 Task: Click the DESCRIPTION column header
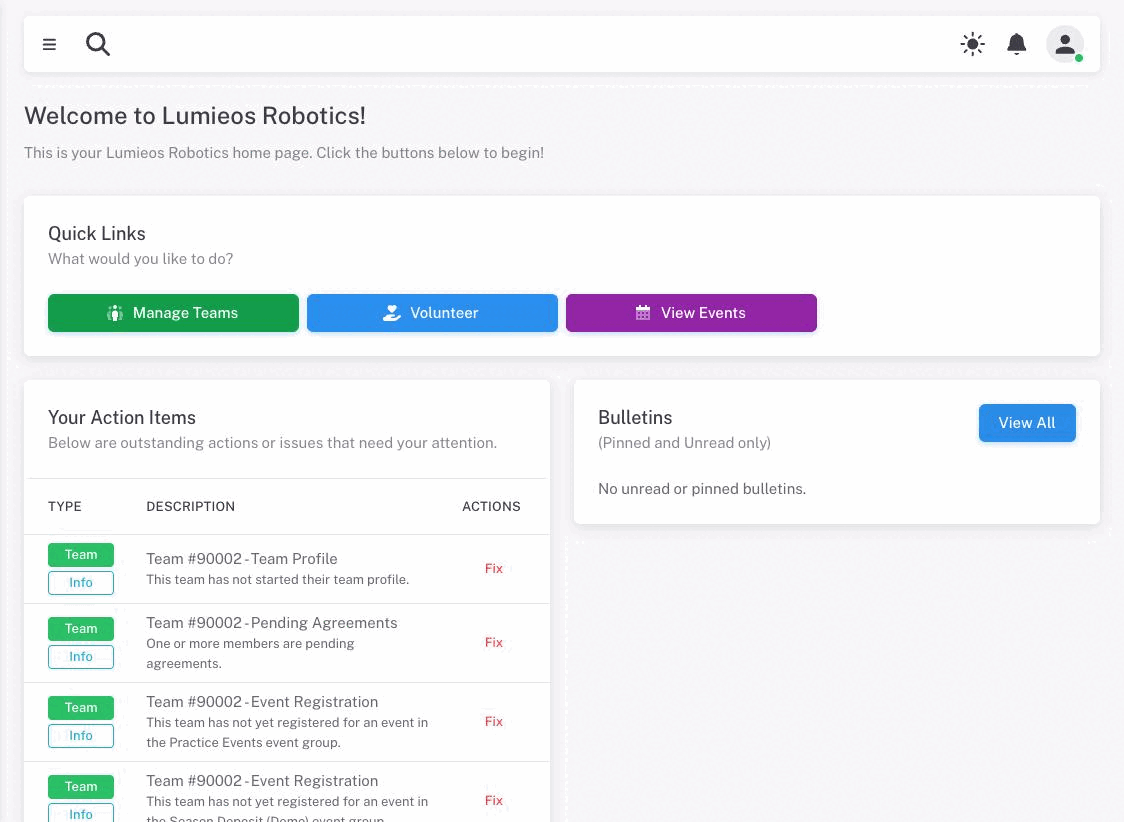(x=191, y=507)
